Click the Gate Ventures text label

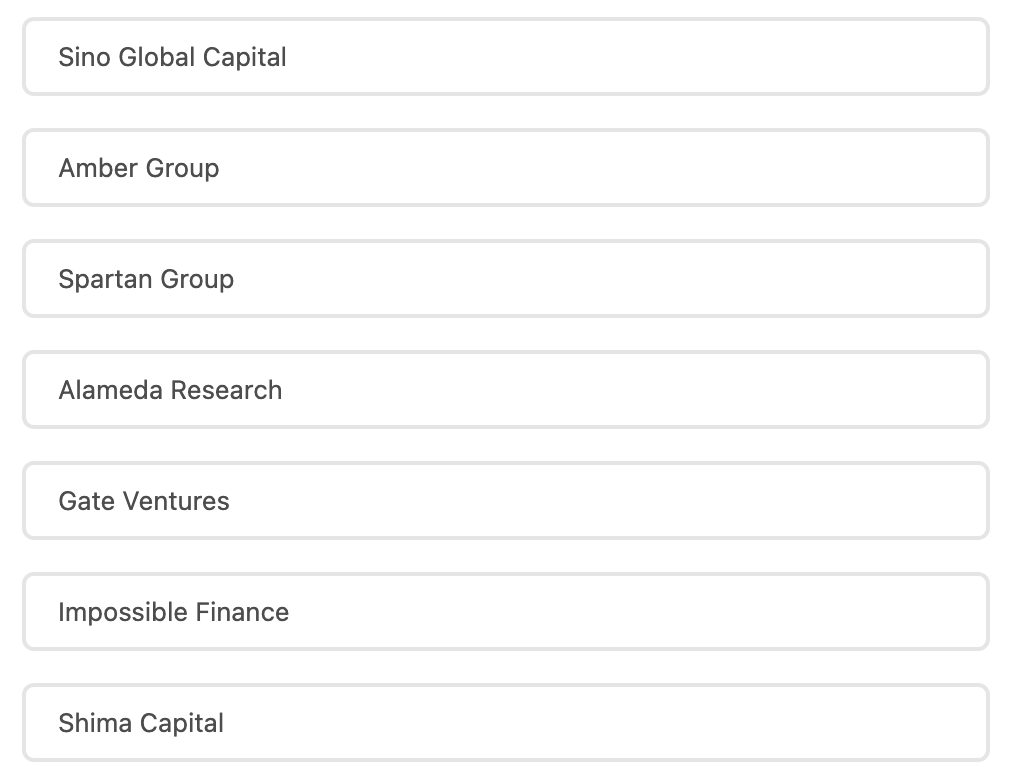(x=144, y=501)
